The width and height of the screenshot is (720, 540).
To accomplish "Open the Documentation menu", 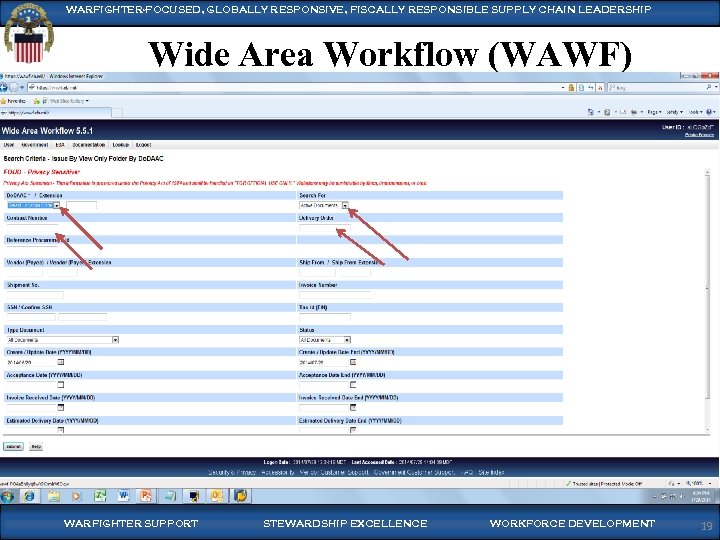I will (89, 145).
